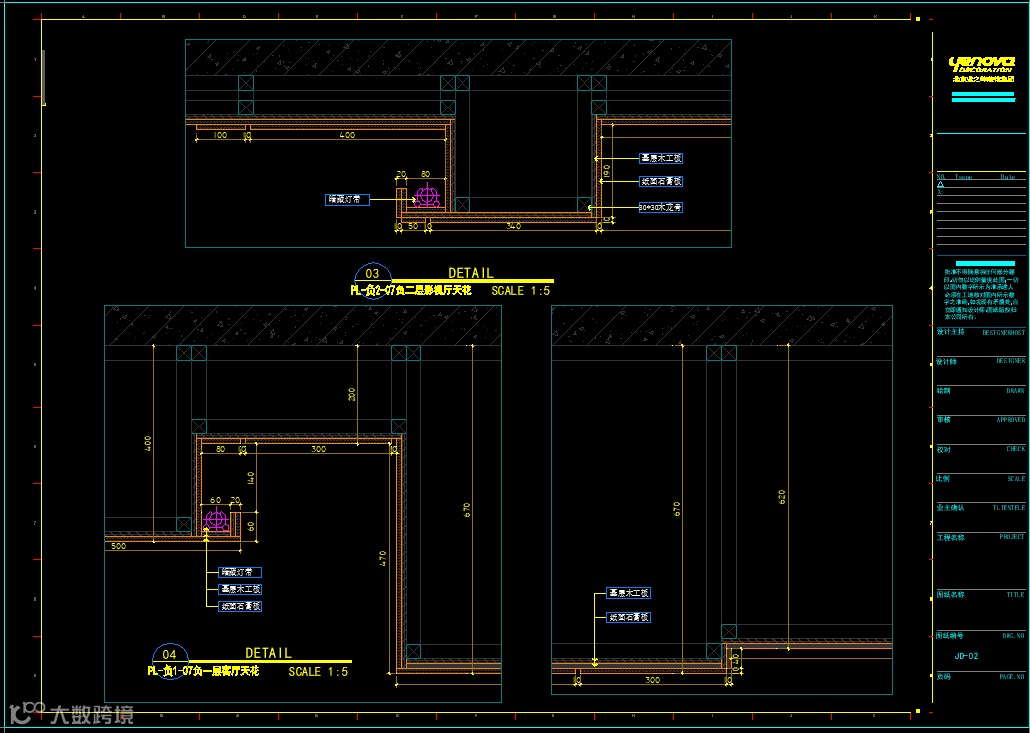Select the 业主确认 client field in the title block
This screenshot has height=733, width=1030.
(x=980, y=508)
